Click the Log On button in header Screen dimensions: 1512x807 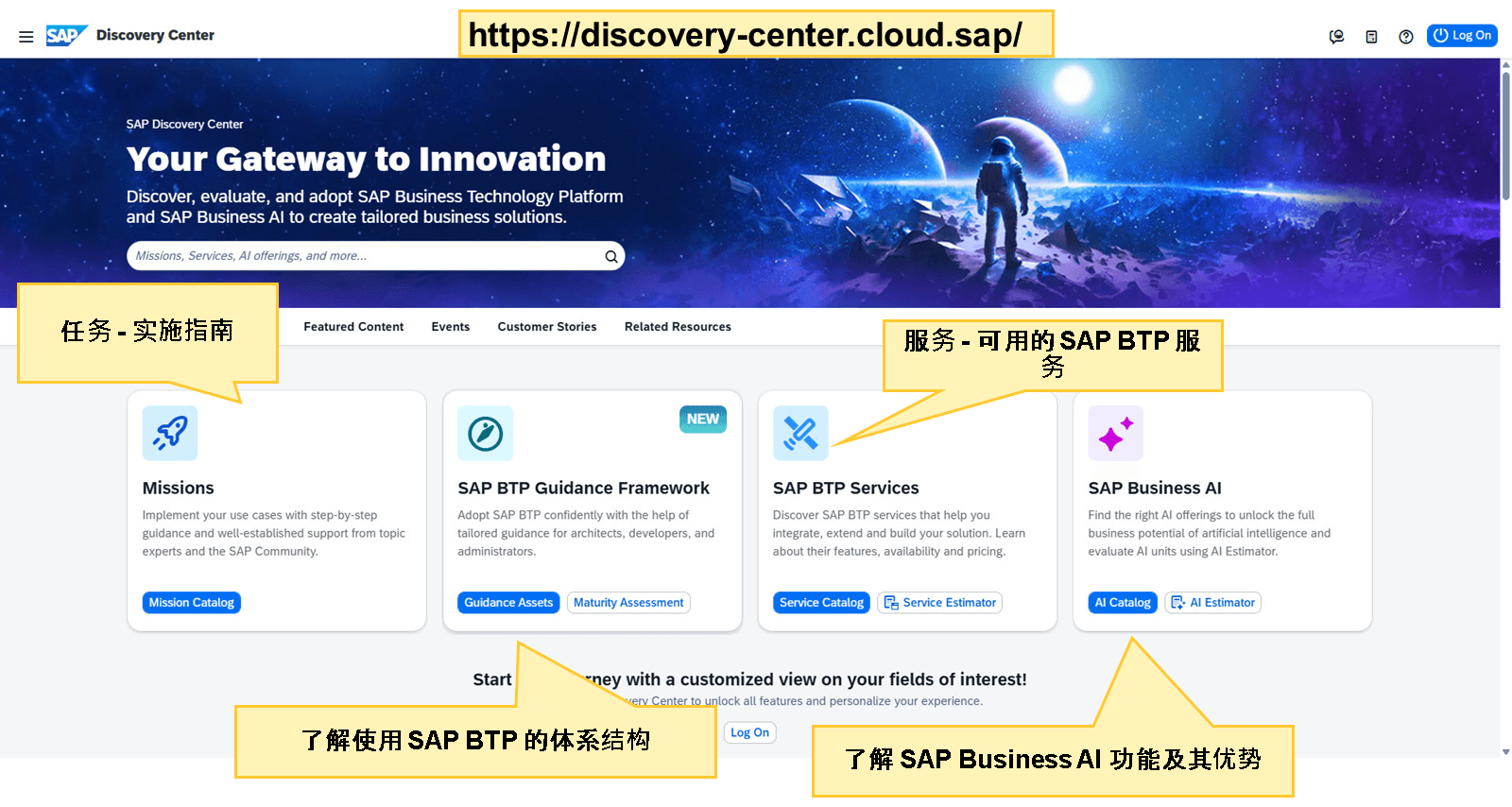(1462, 36)
